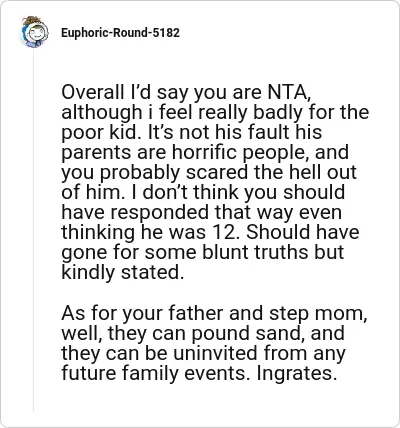The height and width of the screenshot is (428, 400).
Task: Open the Euphoric-Round-5182 user profile
Action: click(120, 33)
